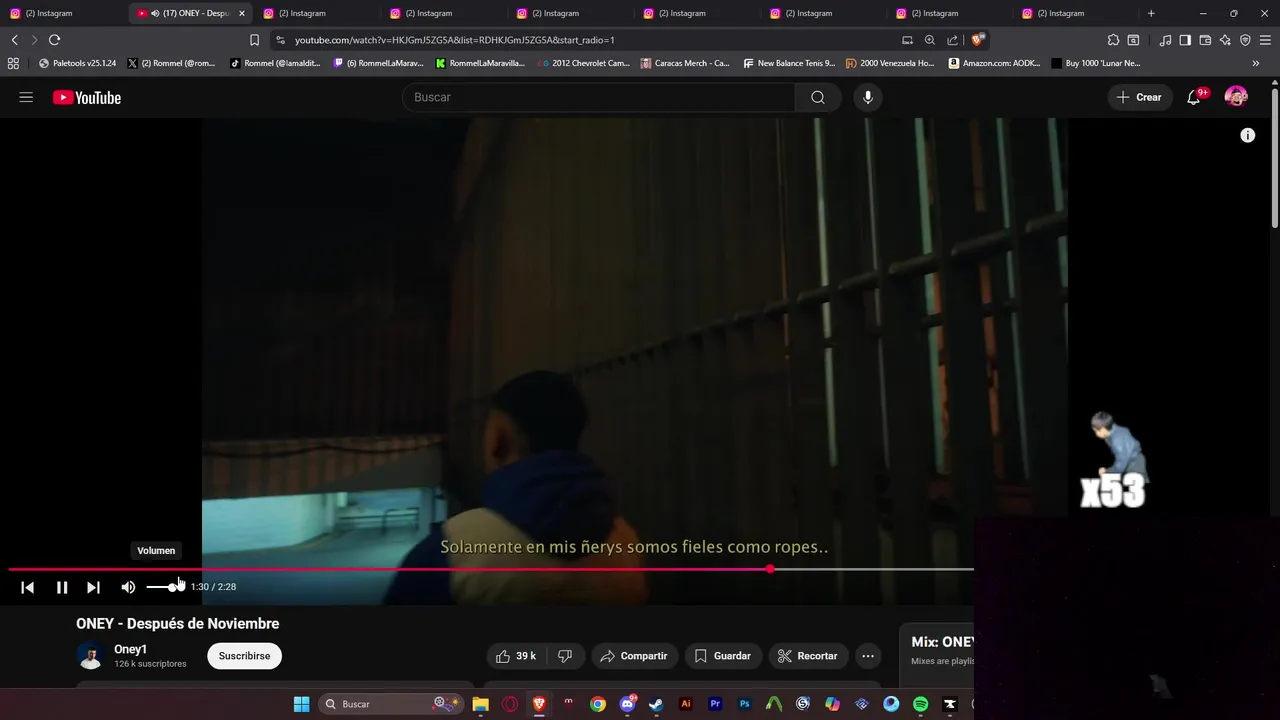1280x720 pixels.
Task: Open the YouTube hamburger guide menu
Action: click(26, 97)
